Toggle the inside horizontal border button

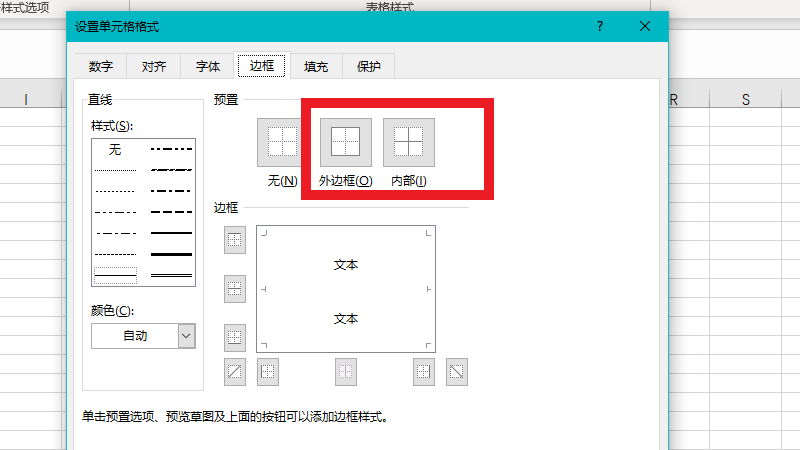tap(235, 289)
